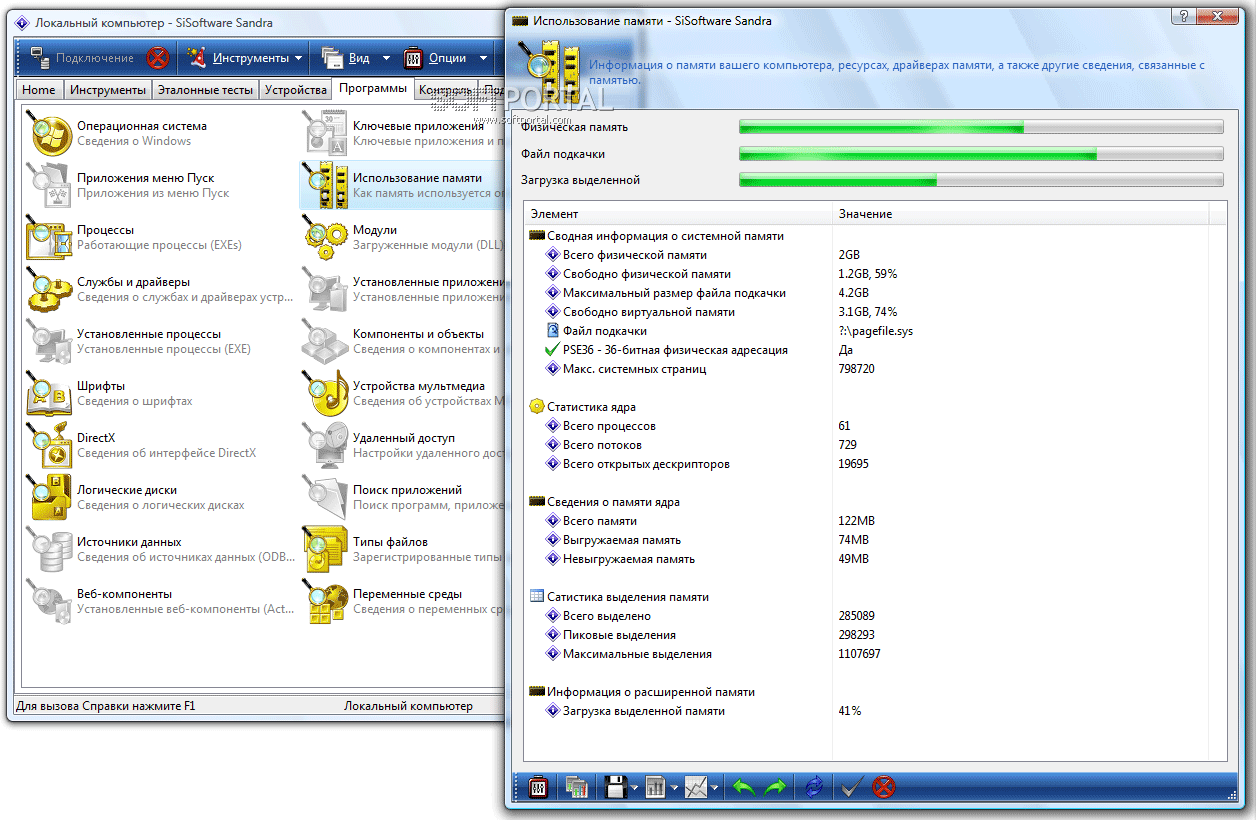
Task: Select the Пиковые выделения row
Action: [868, 635]
